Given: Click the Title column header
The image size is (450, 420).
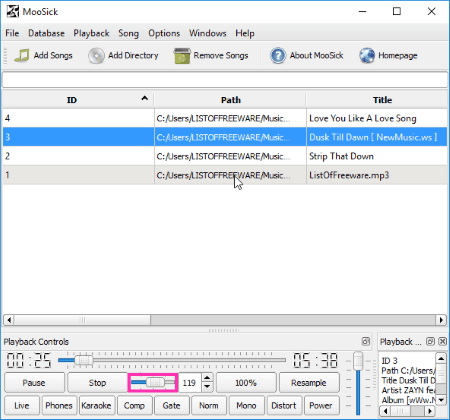Looking at the screenshot, I should coord(377,100).
